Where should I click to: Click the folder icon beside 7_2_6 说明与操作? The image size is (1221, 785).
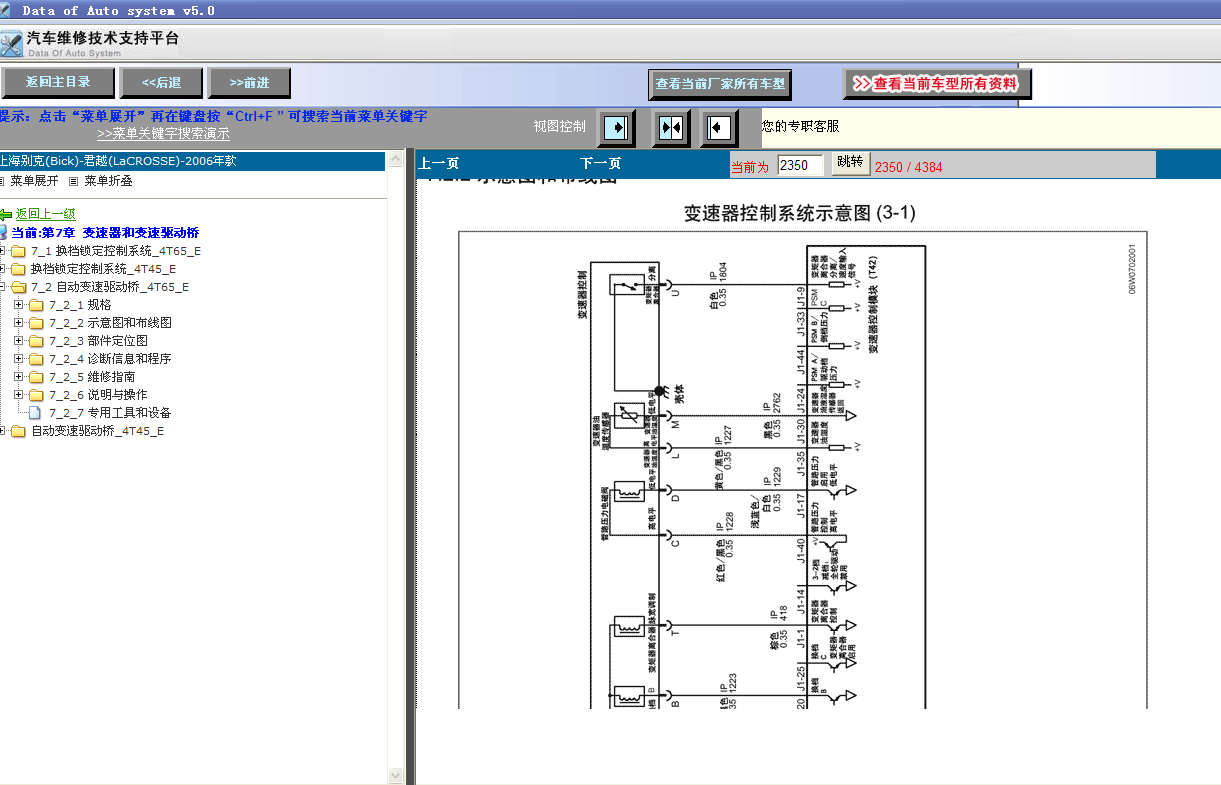click(36, 395)
